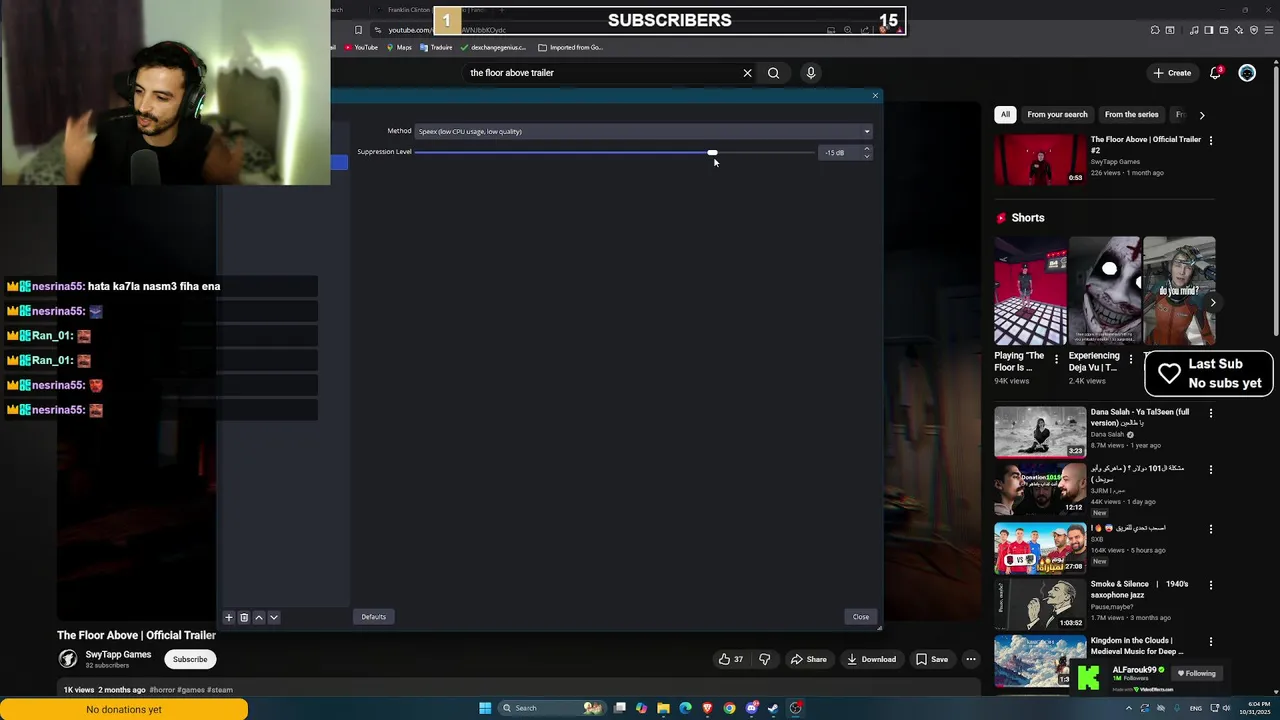The width and height of the screenshot is (1280, 720).
Task: Open 'Playing The Floor Is...' short
Action: coord(1030,291)
